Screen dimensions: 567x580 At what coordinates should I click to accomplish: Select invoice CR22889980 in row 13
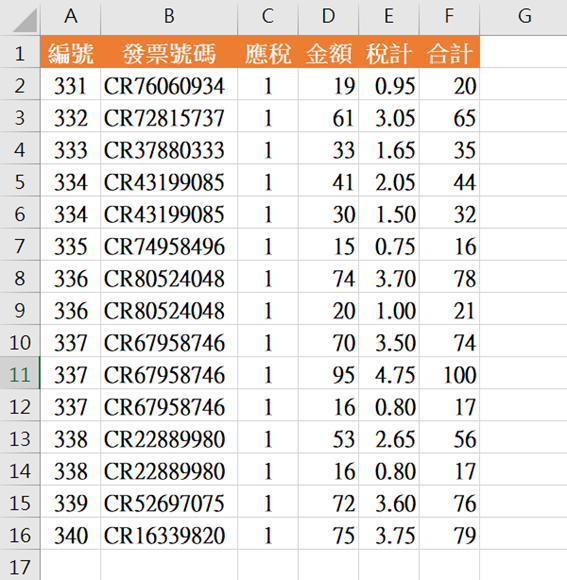(x=169, y=437)
